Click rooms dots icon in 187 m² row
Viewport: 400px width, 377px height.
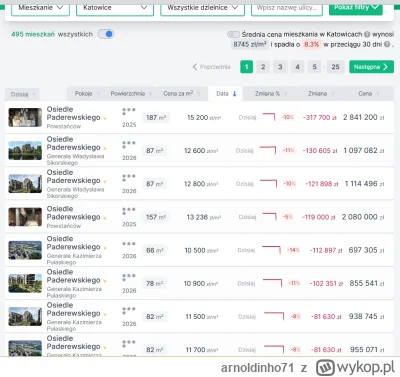tap(128, 111)
